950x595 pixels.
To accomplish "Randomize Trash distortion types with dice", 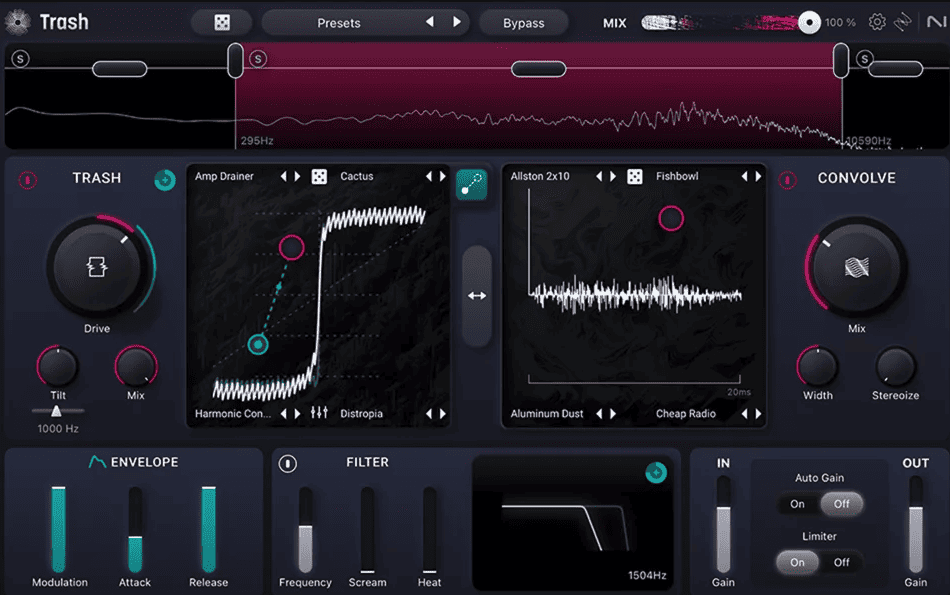I will pyautogui.click(x=319, y=177).
